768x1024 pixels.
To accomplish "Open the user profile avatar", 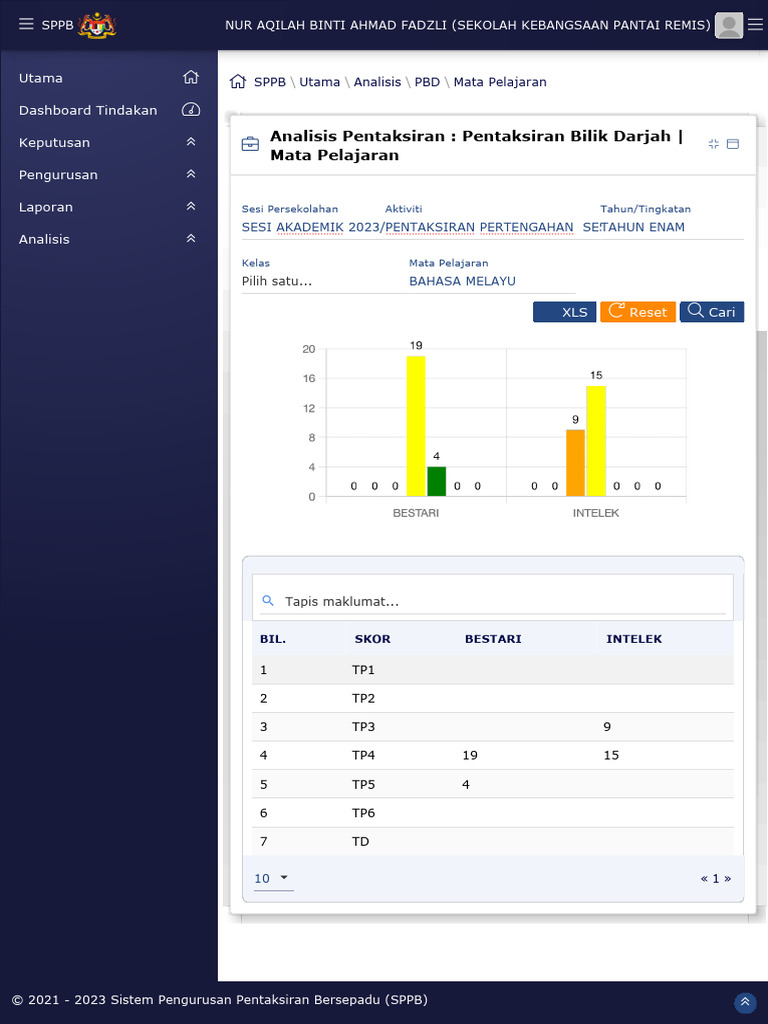I will coord(730,26).
